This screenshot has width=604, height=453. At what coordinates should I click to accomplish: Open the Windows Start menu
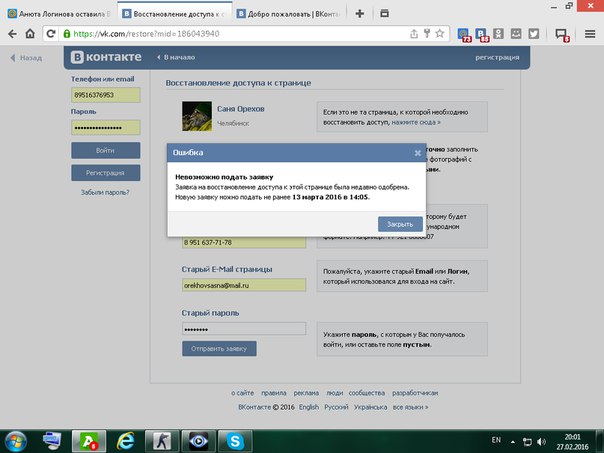(15, 441)
